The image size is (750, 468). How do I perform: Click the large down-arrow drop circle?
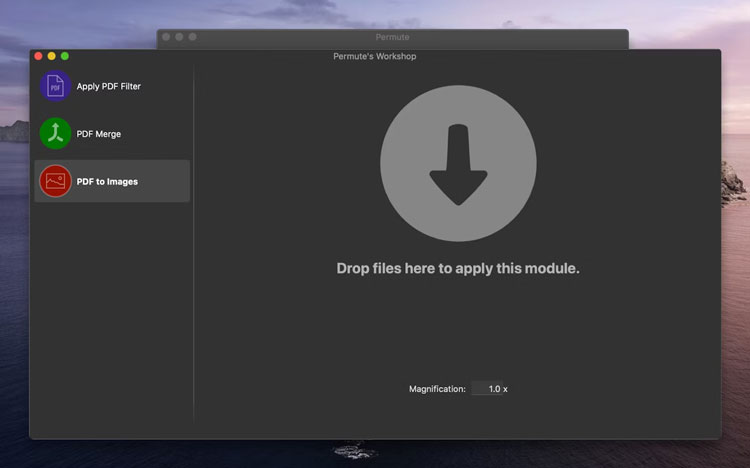(458, 164)
